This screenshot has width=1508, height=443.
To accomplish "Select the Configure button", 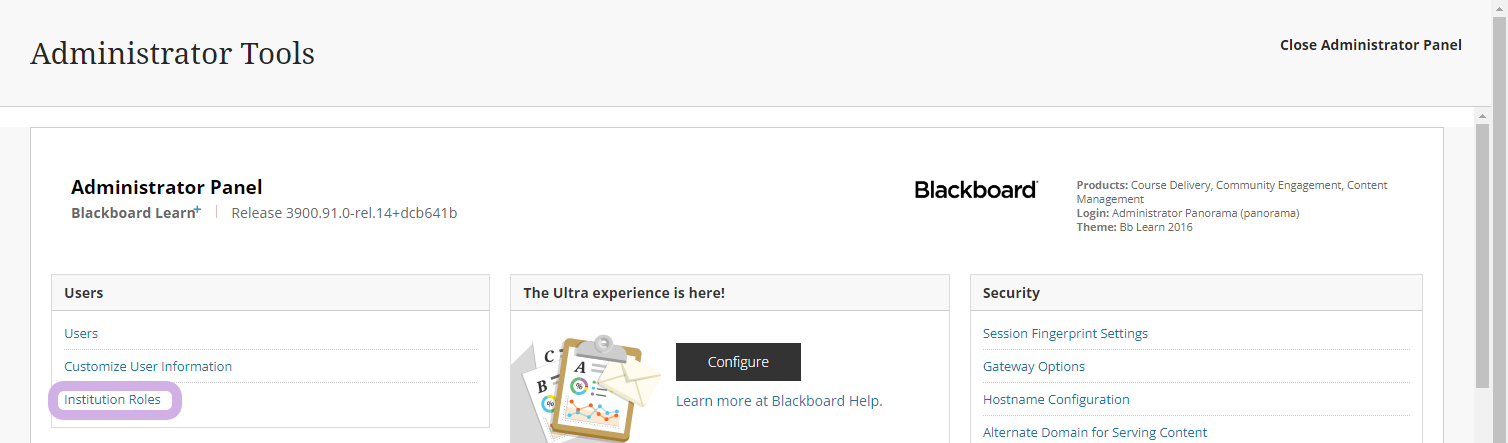I will [x=738, y=362].
